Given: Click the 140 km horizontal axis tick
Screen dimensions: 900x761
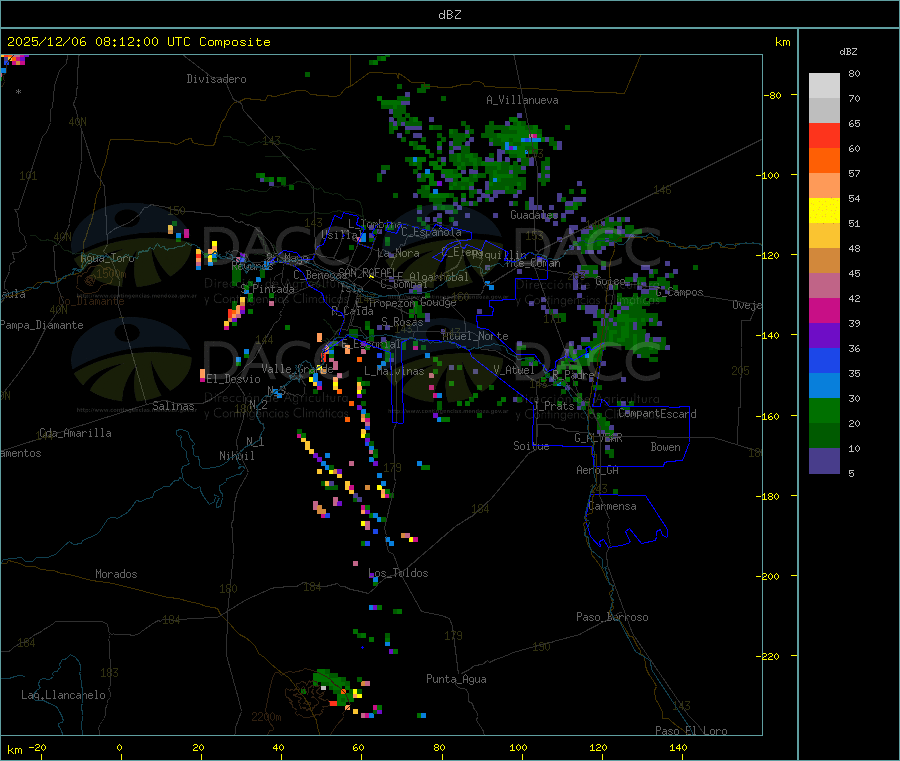Looking at the screenshot, I should [x=678, y=748].
